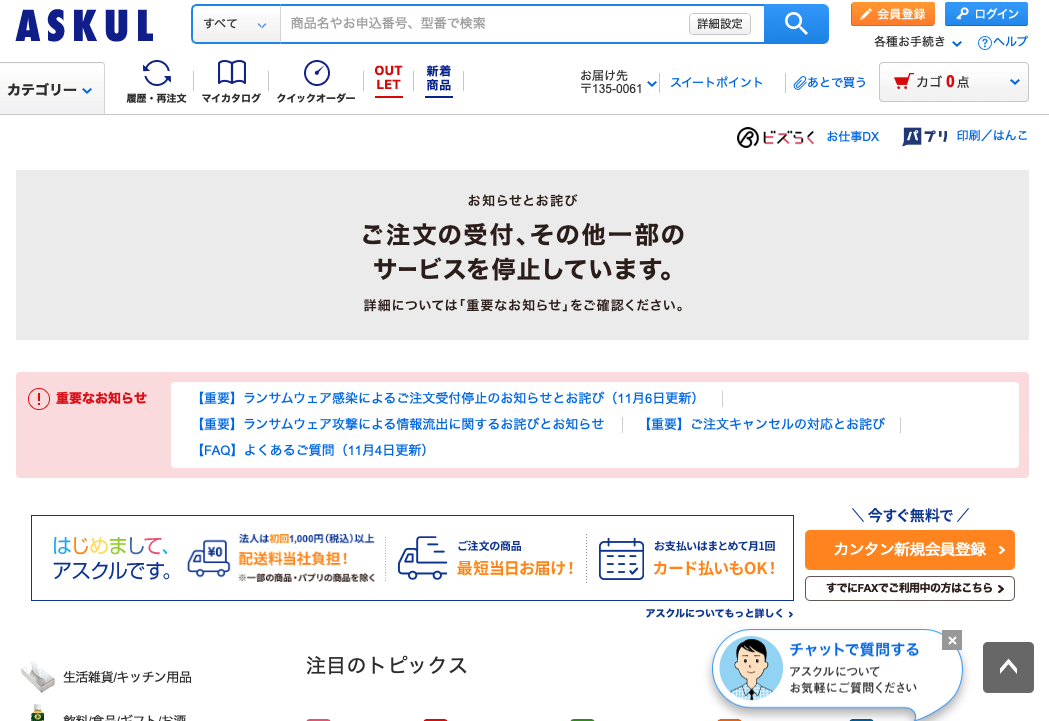Expand the カテゴリー category menu
This screenshot has width=1049, height=721.
[x=51, y=90]
